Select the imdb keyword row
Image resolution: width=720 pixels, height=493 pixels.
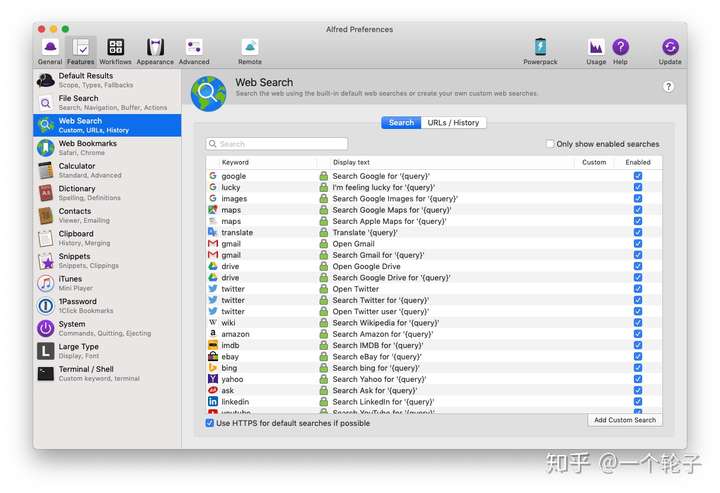tap(434, 345)
